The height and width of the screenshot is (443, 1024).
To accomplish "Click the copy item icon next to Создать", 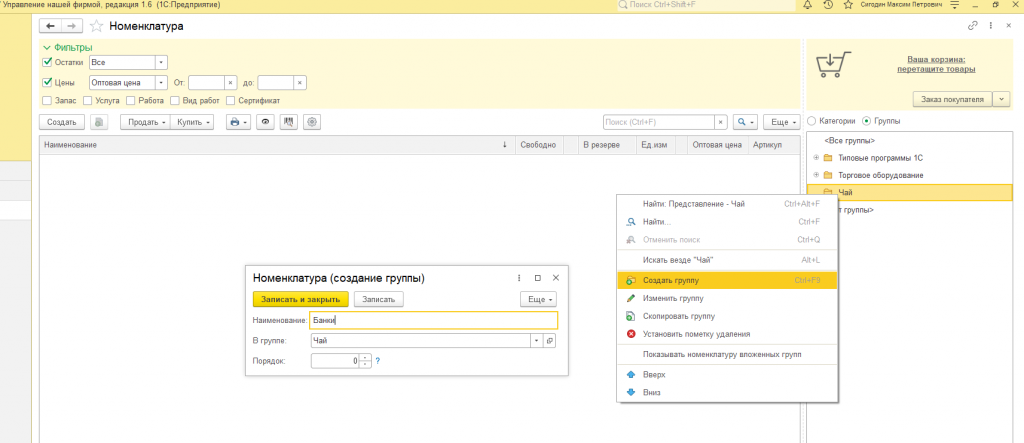I will tap(99, 122).
